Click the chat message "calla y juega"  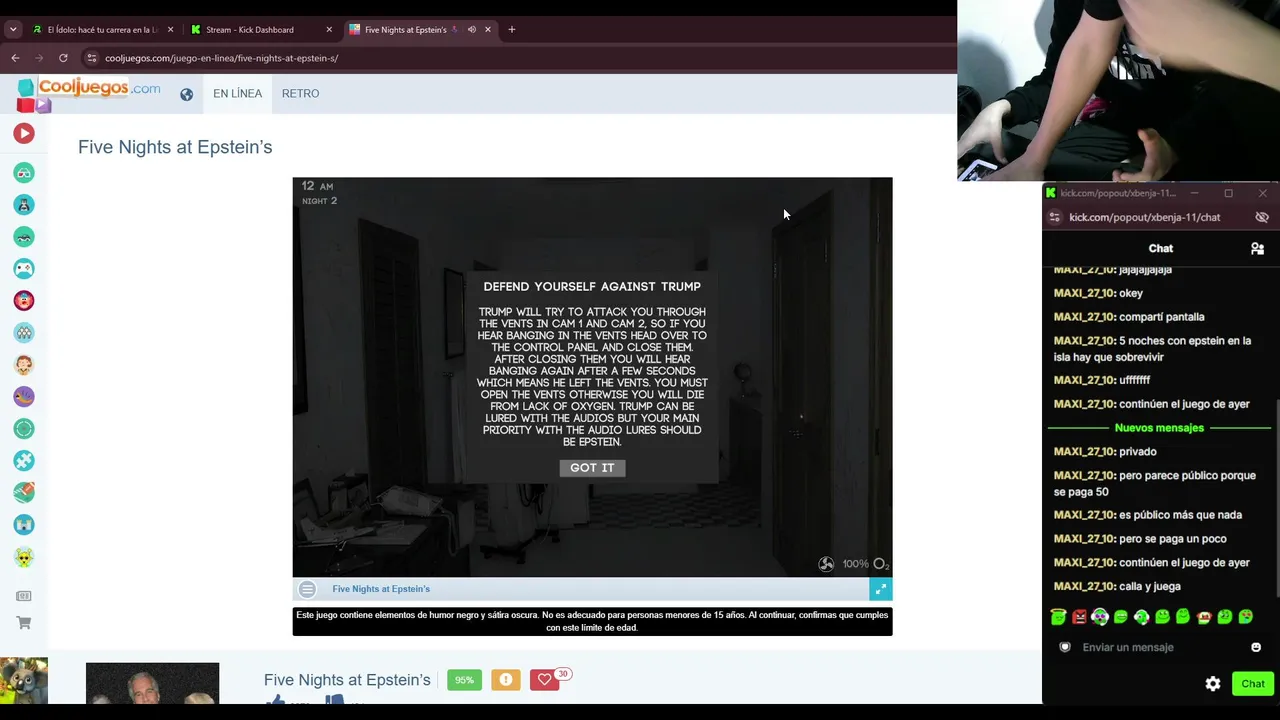[x=1150, y=586]
